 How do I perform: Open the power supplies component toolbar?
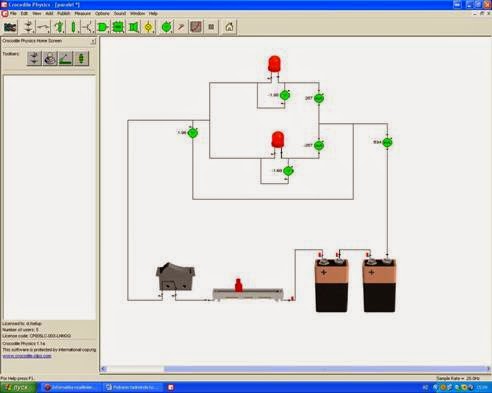(x=29, y=27)
